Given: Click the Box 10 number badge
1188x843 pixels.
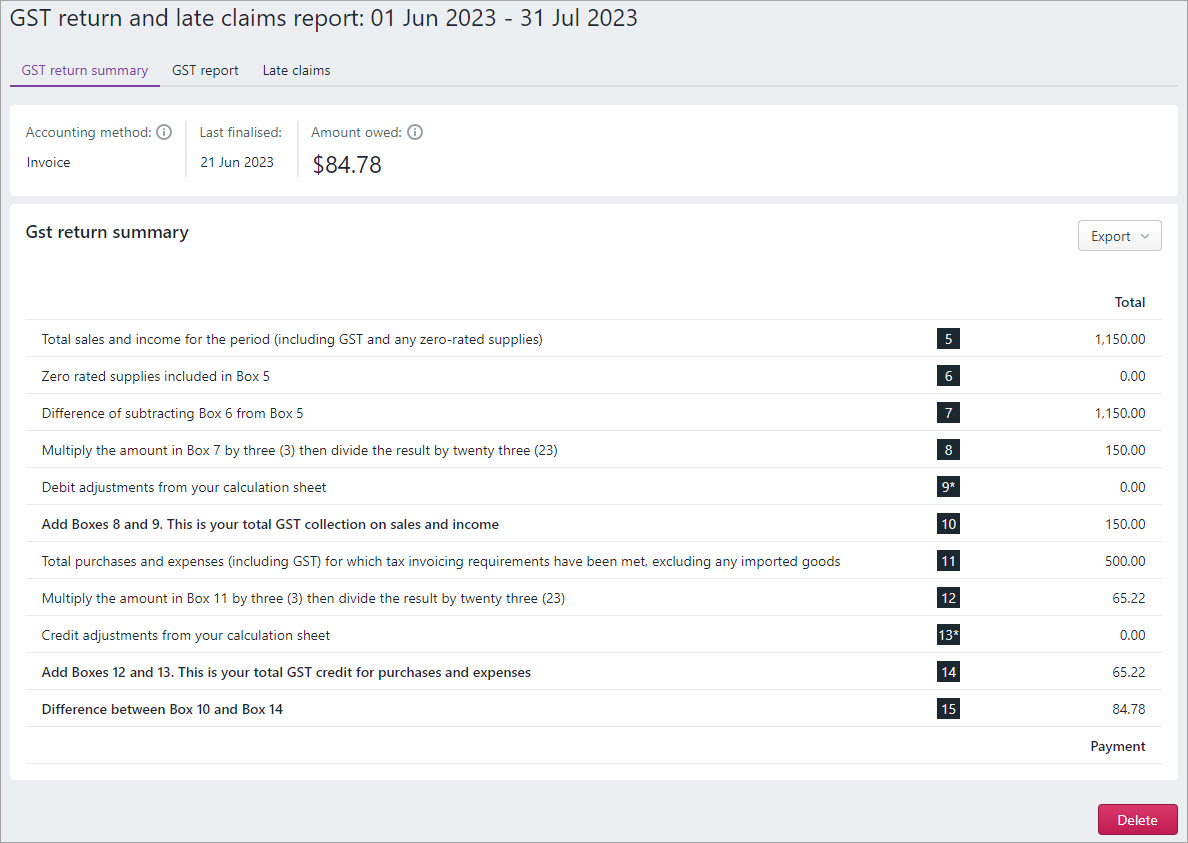Looking at the screenshot, I should click(x=948, y=523).
